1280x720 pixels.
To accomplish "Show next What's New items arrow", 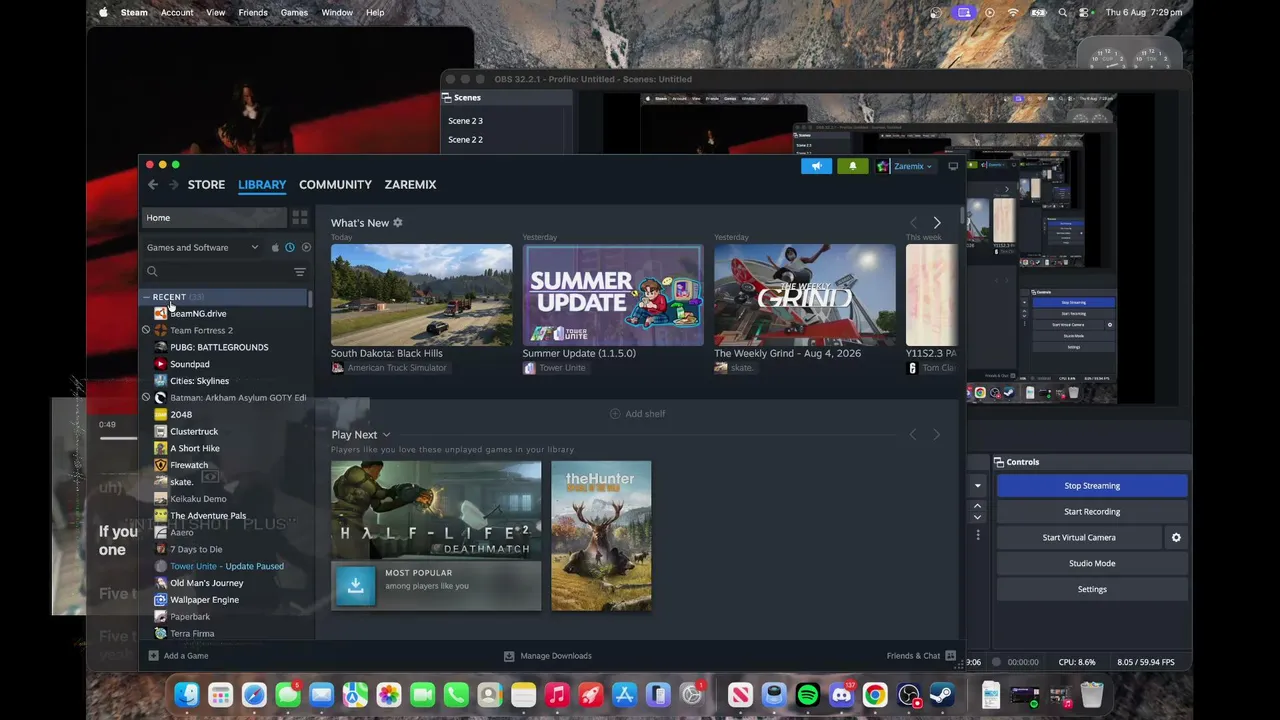I will click(x=937, y=222).
